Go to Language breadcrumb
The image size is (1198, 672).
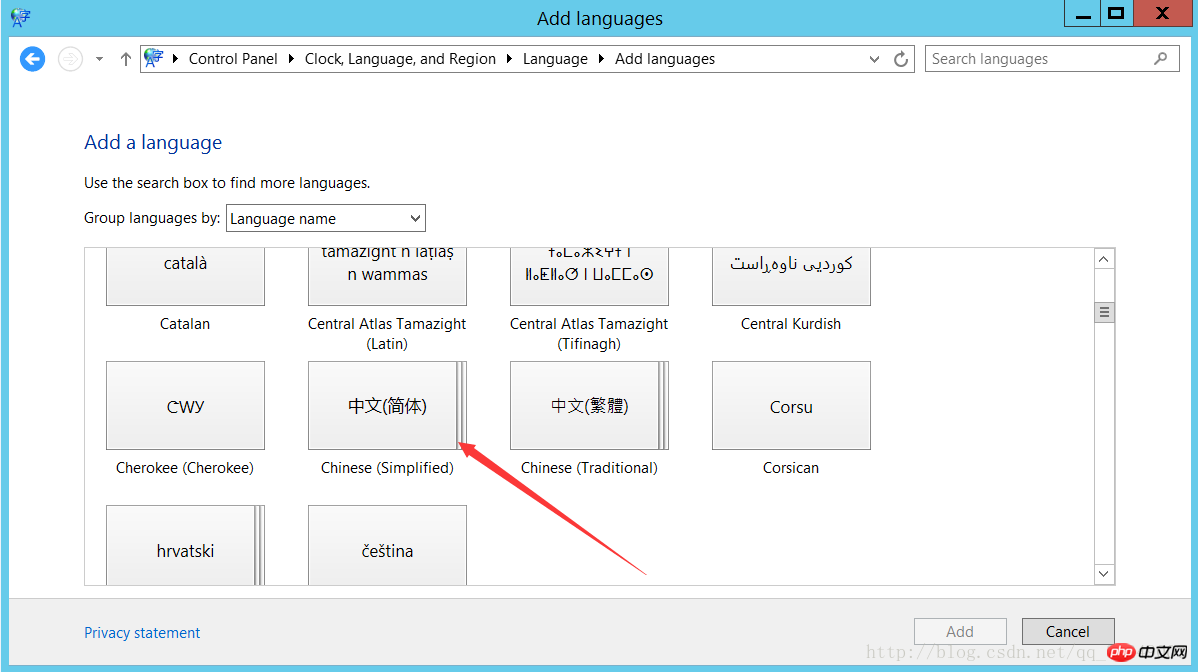(555, 59)
